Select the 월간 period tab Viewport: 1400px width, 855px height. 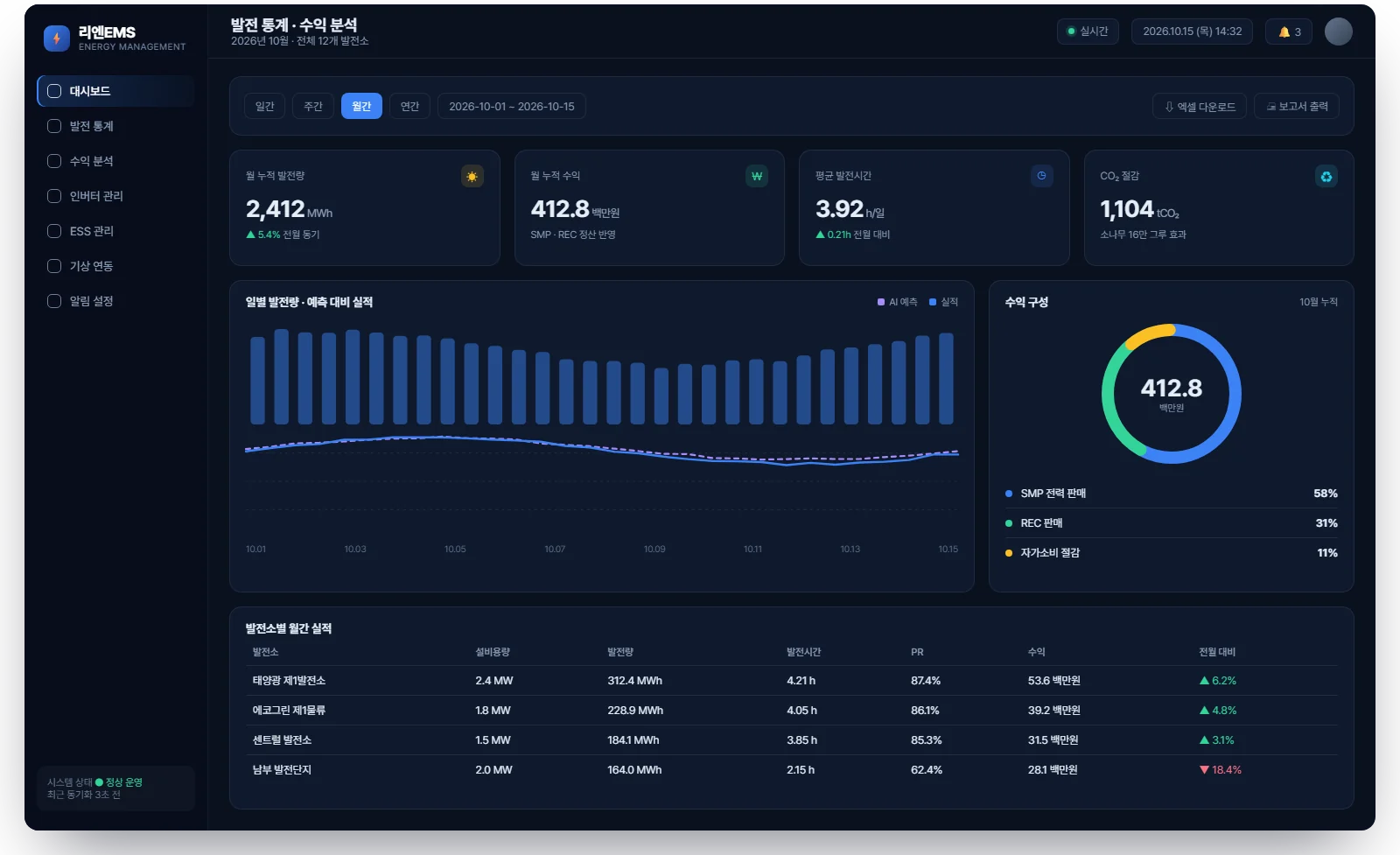click(361, 106)
